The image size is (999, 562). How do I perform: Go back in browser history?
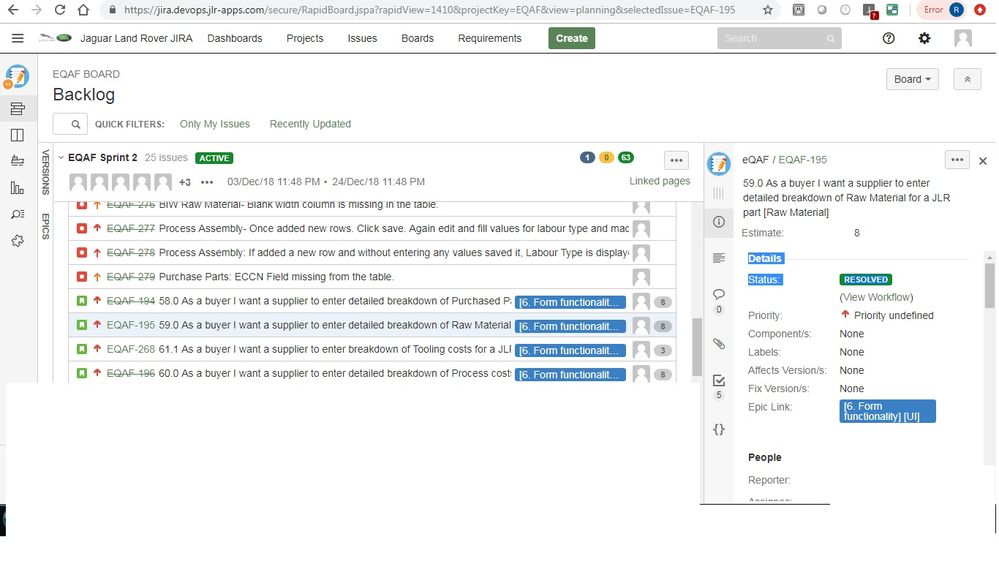[13, 10]
